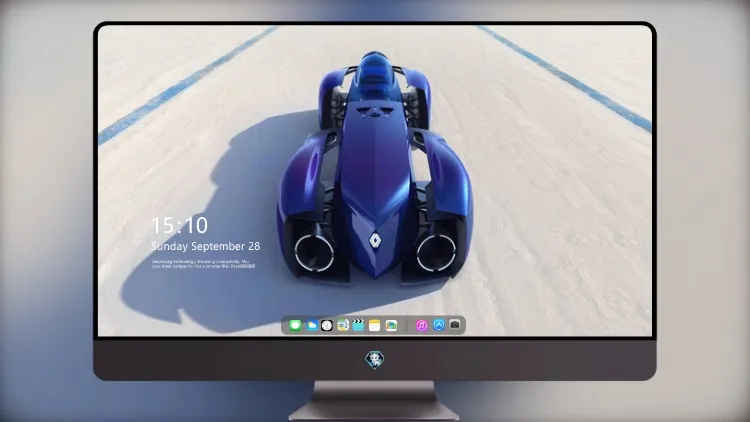Open the green Messages app in dock
This screenshot has height=422, width=750.
[x=295, y=326]
